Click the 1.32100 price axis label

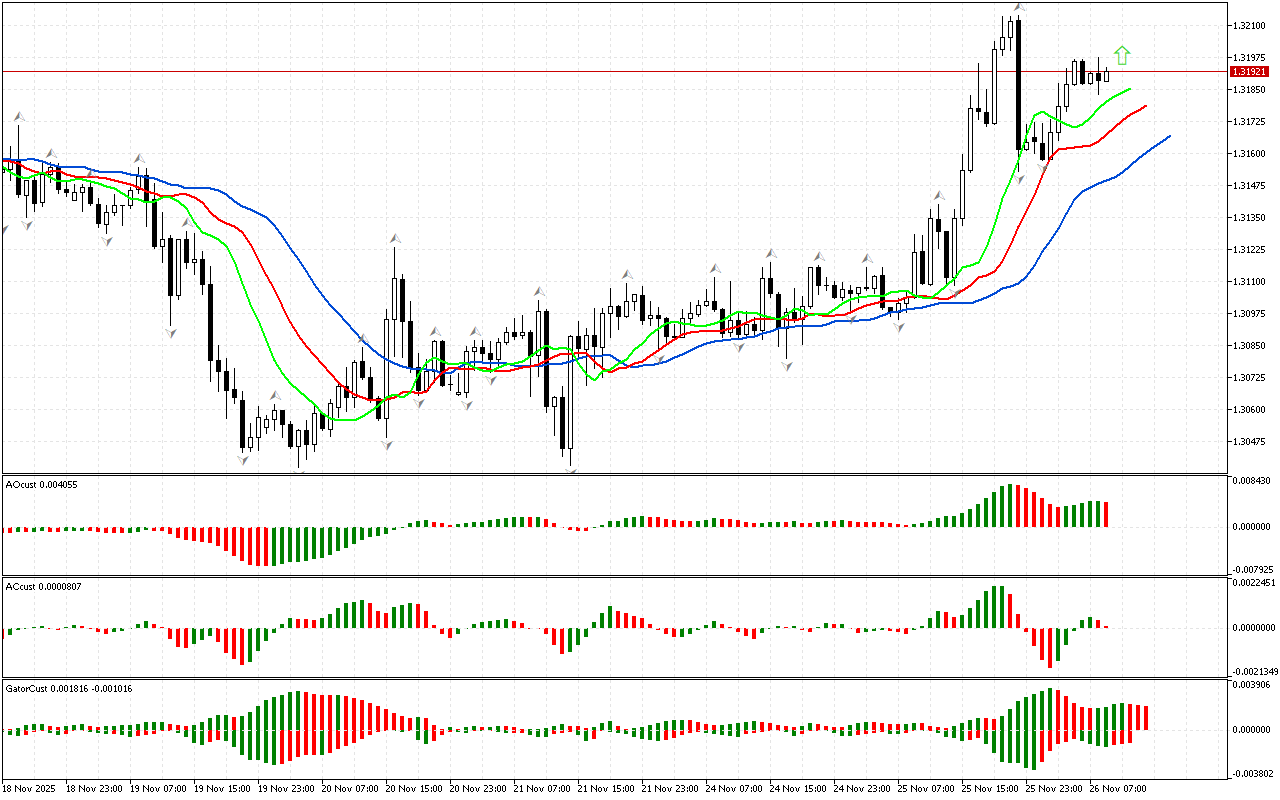tap(1248, 25)
